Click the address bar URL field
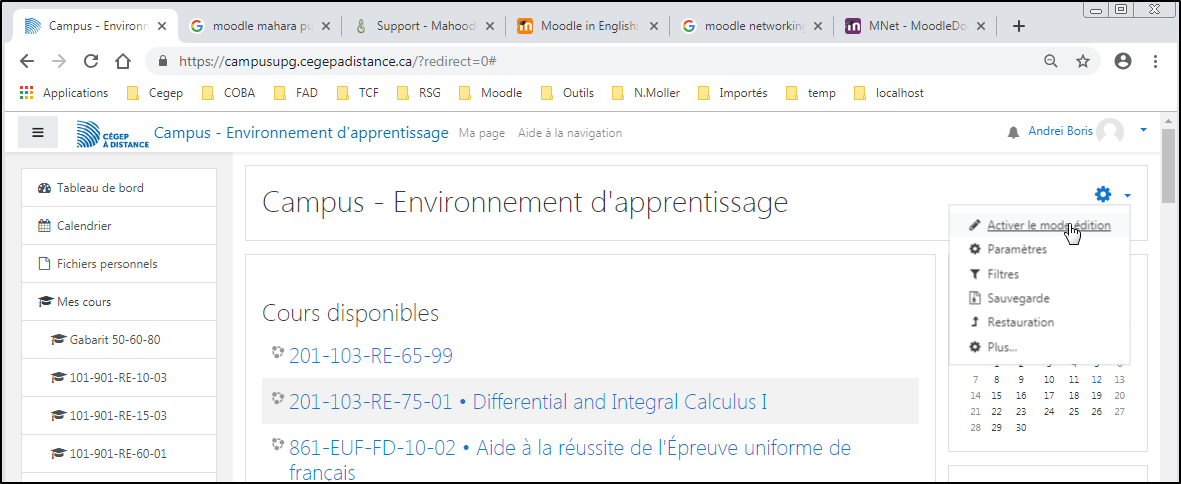Screen dimensions: 1181x484 pos(600,61)
